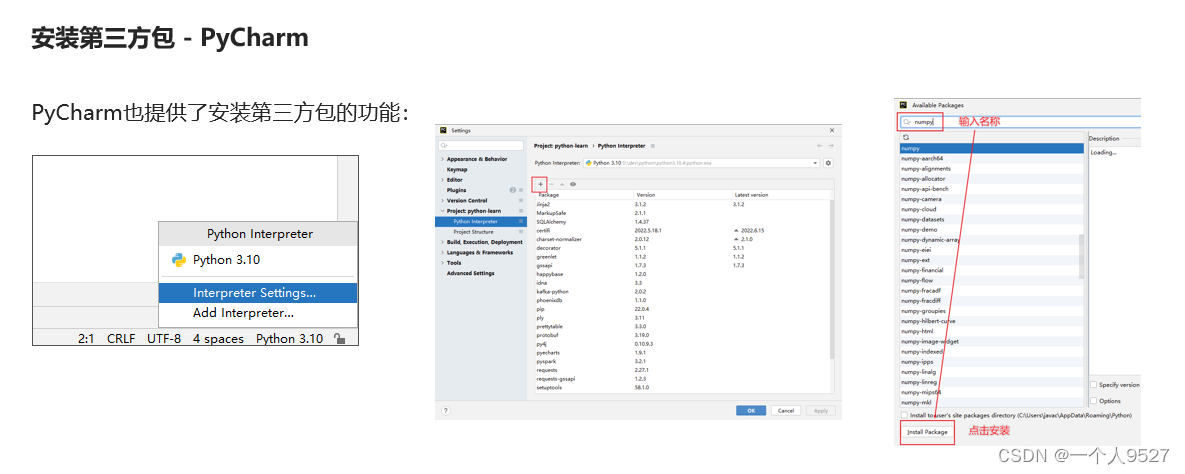Click the upgrade arrow icon in the package toolbar
This screenshot has width=1185, height=474.
(562, 184)
